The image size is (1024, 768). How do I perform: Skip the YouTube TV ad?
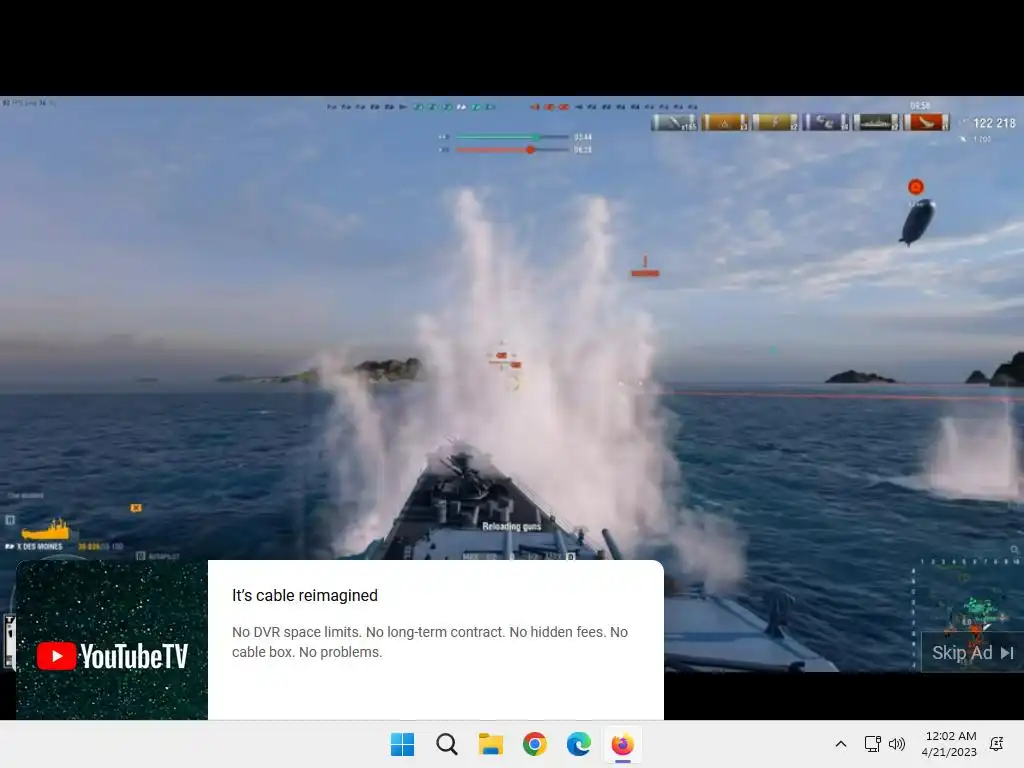click(972, 652)
